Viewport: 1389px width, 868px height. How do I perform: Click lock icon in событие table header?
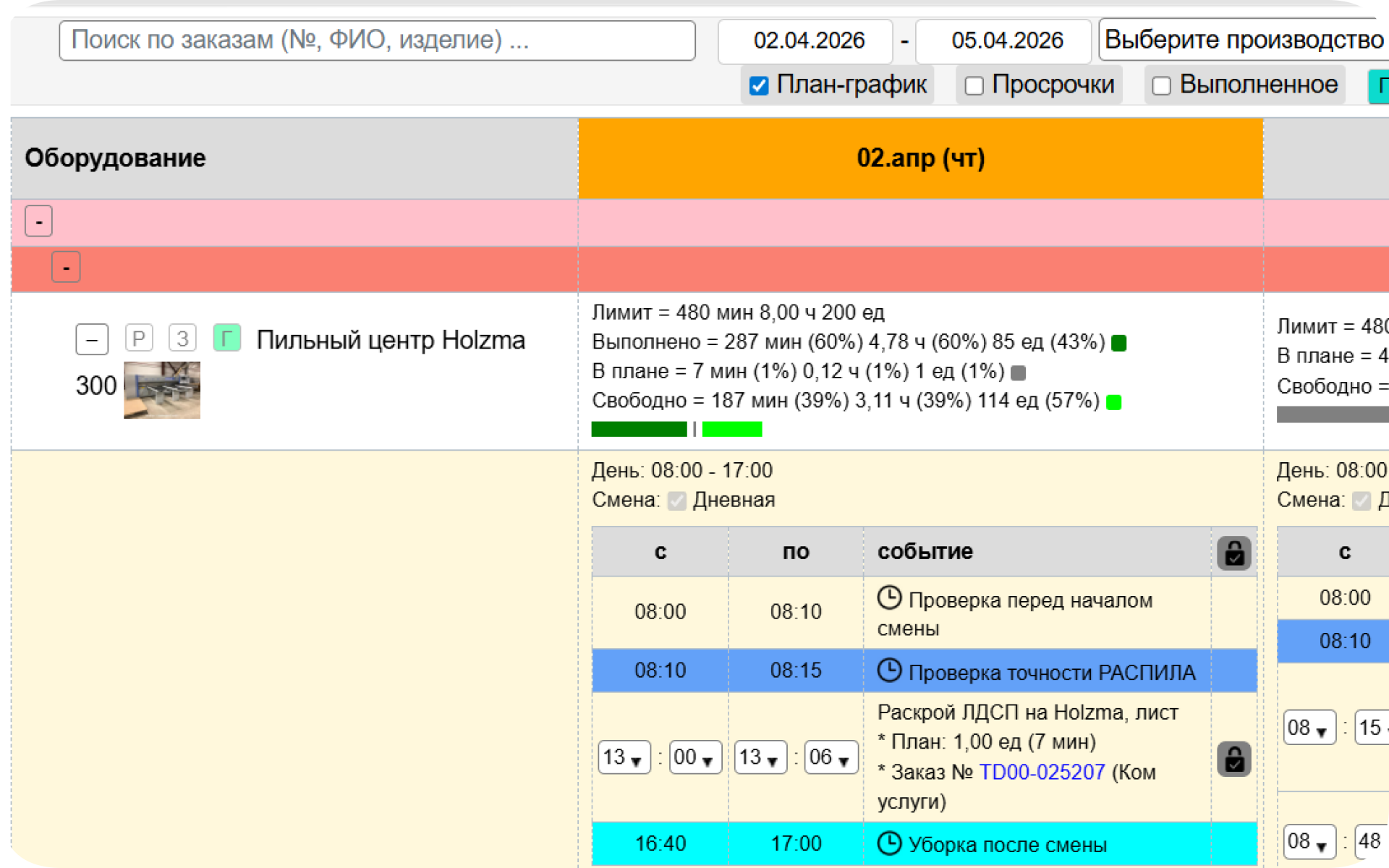point(1233,553)
